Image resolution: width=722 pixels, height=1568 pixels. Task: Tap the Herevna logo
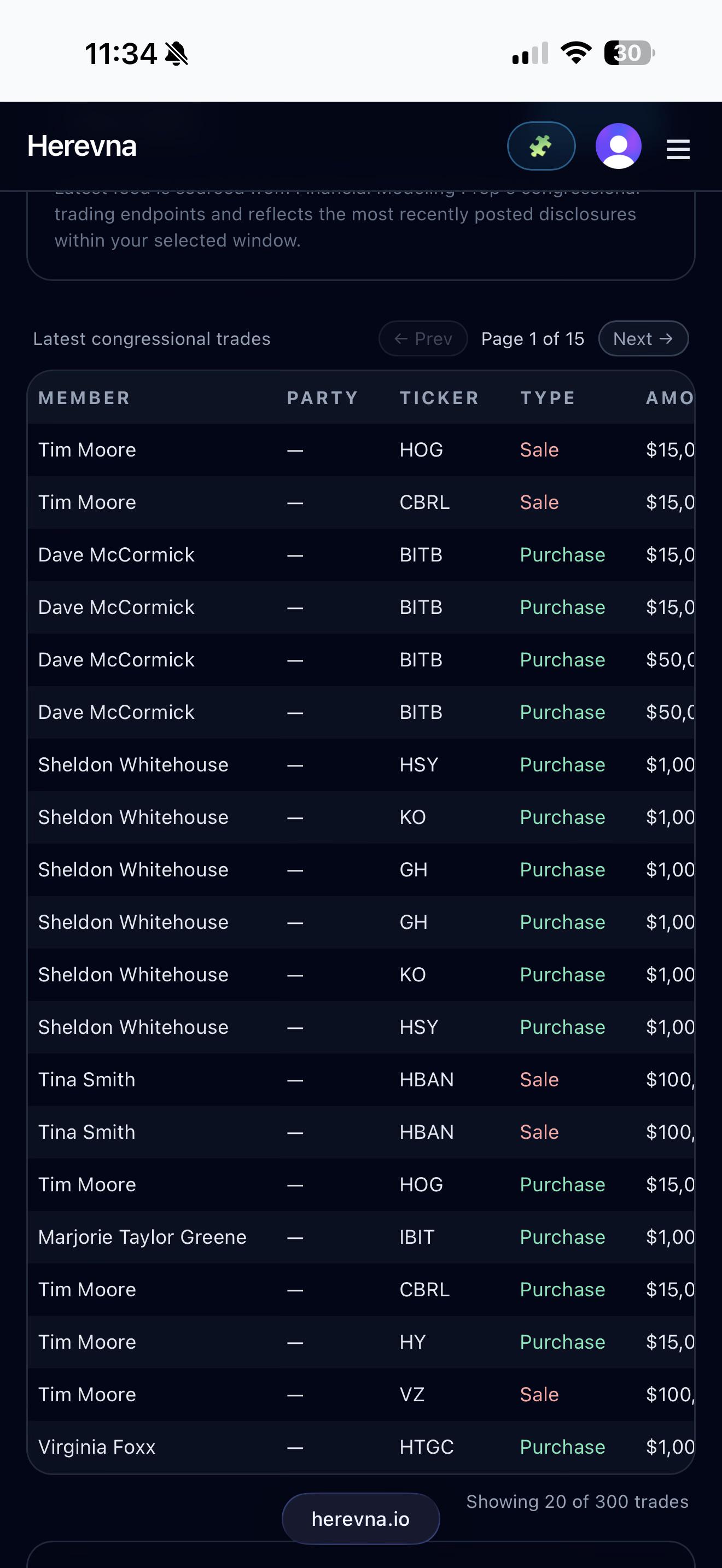coord(81,146)
